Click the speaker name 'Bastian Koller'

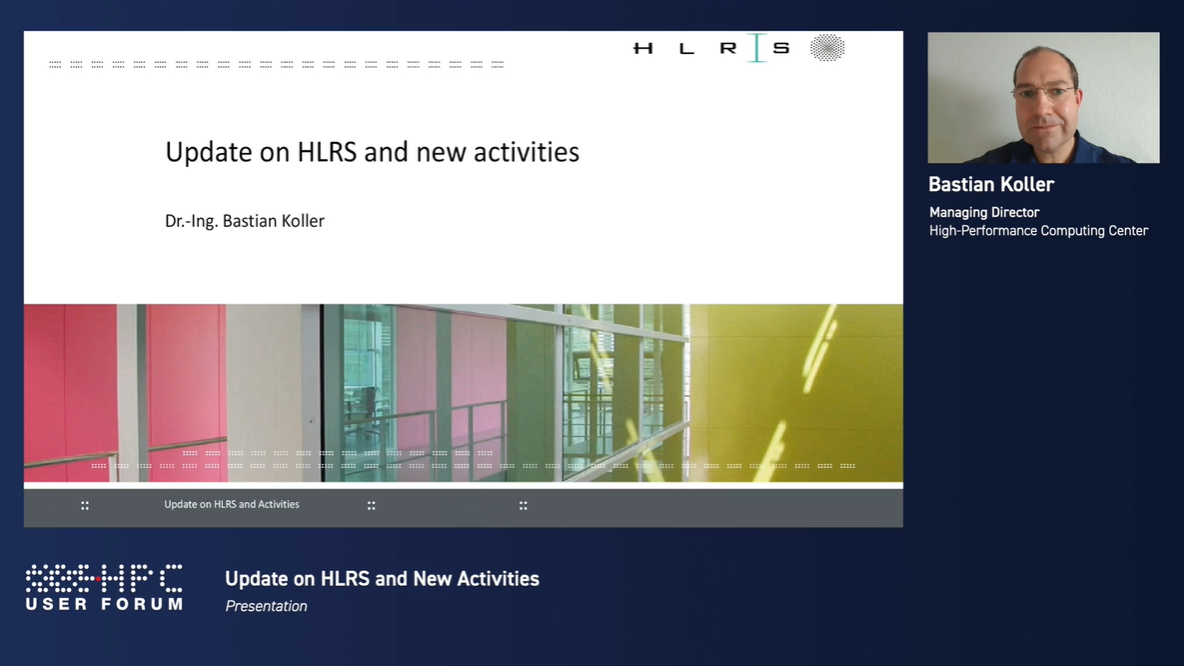click(x=991, y=184)
